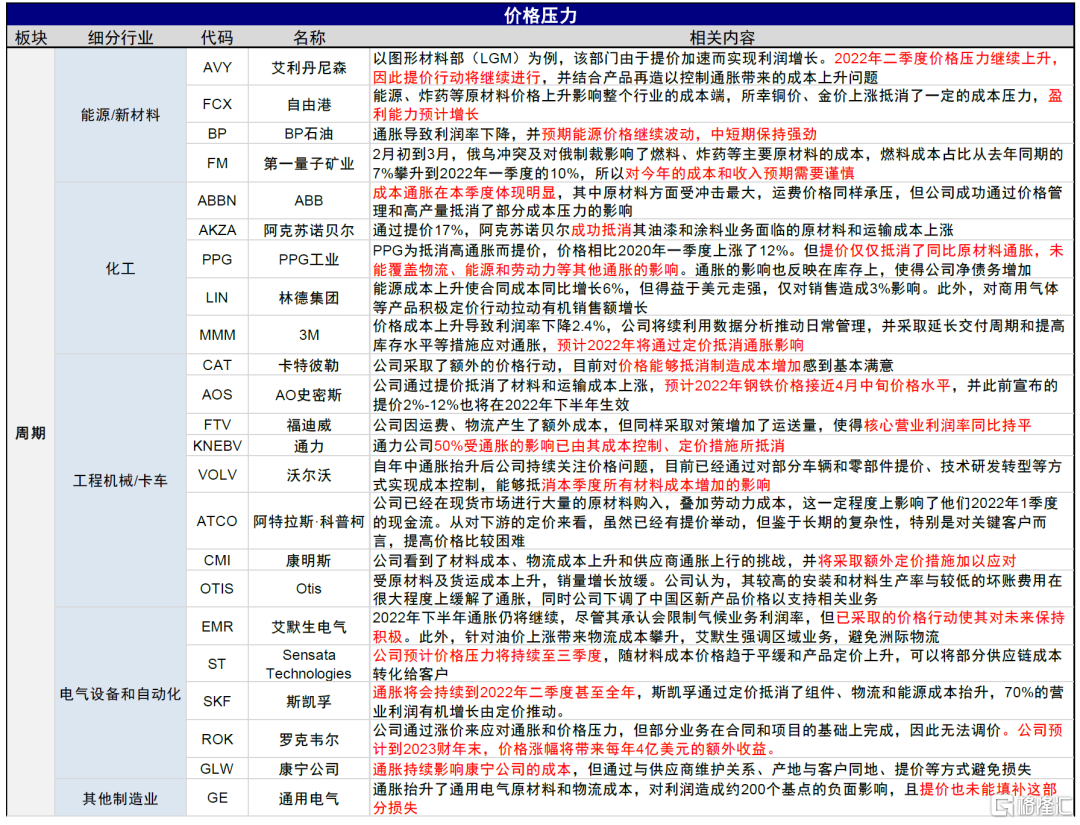This screenshot has height=825, width=1080.
Task: Click company name "卡特彼勒"
Action: point(309,366)
